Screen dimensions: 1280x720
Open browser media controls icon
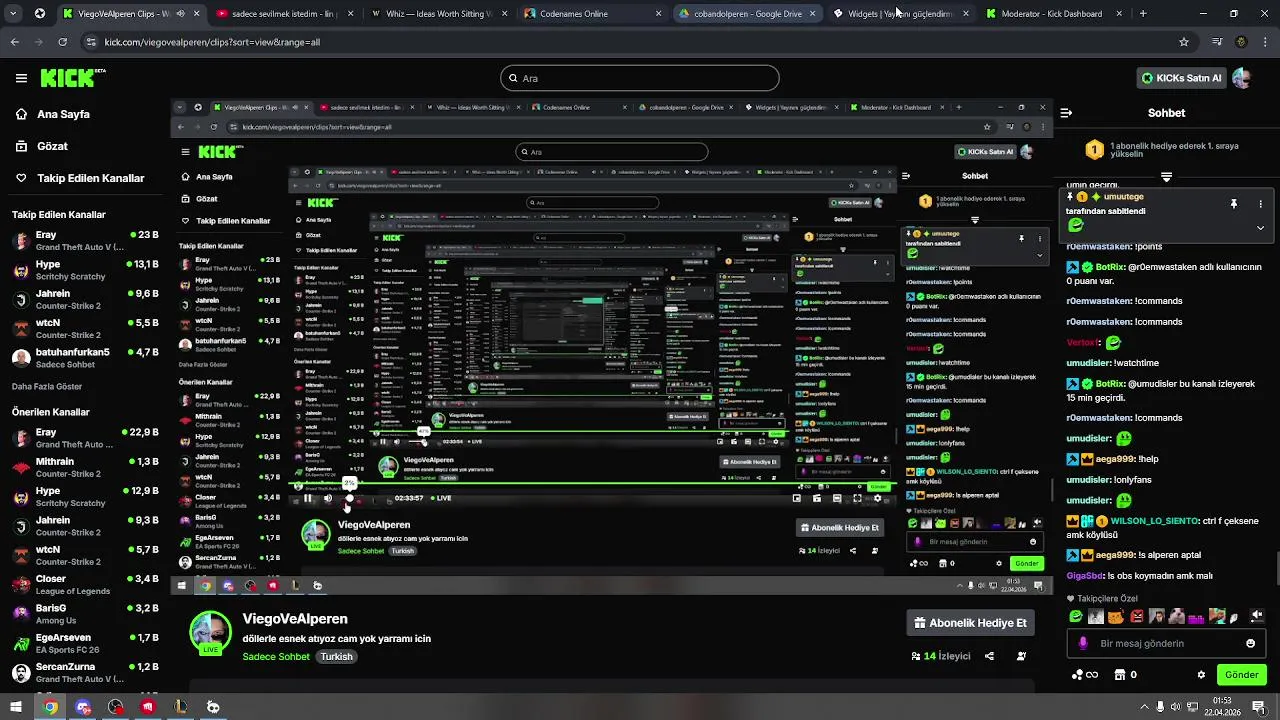[x=1217, y=42]
